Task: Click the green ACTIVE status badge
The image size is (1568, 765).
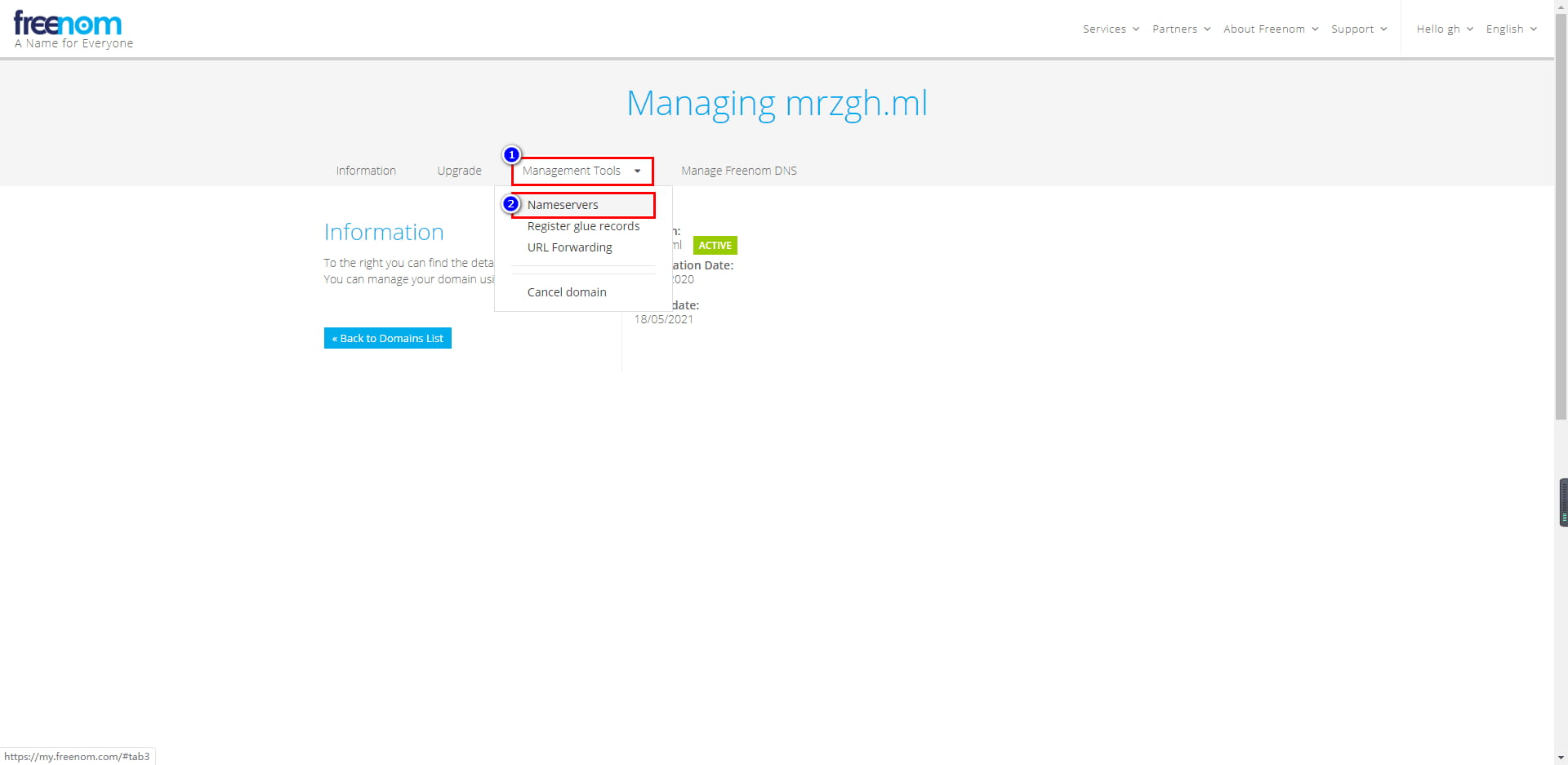Action: (715, 245)
